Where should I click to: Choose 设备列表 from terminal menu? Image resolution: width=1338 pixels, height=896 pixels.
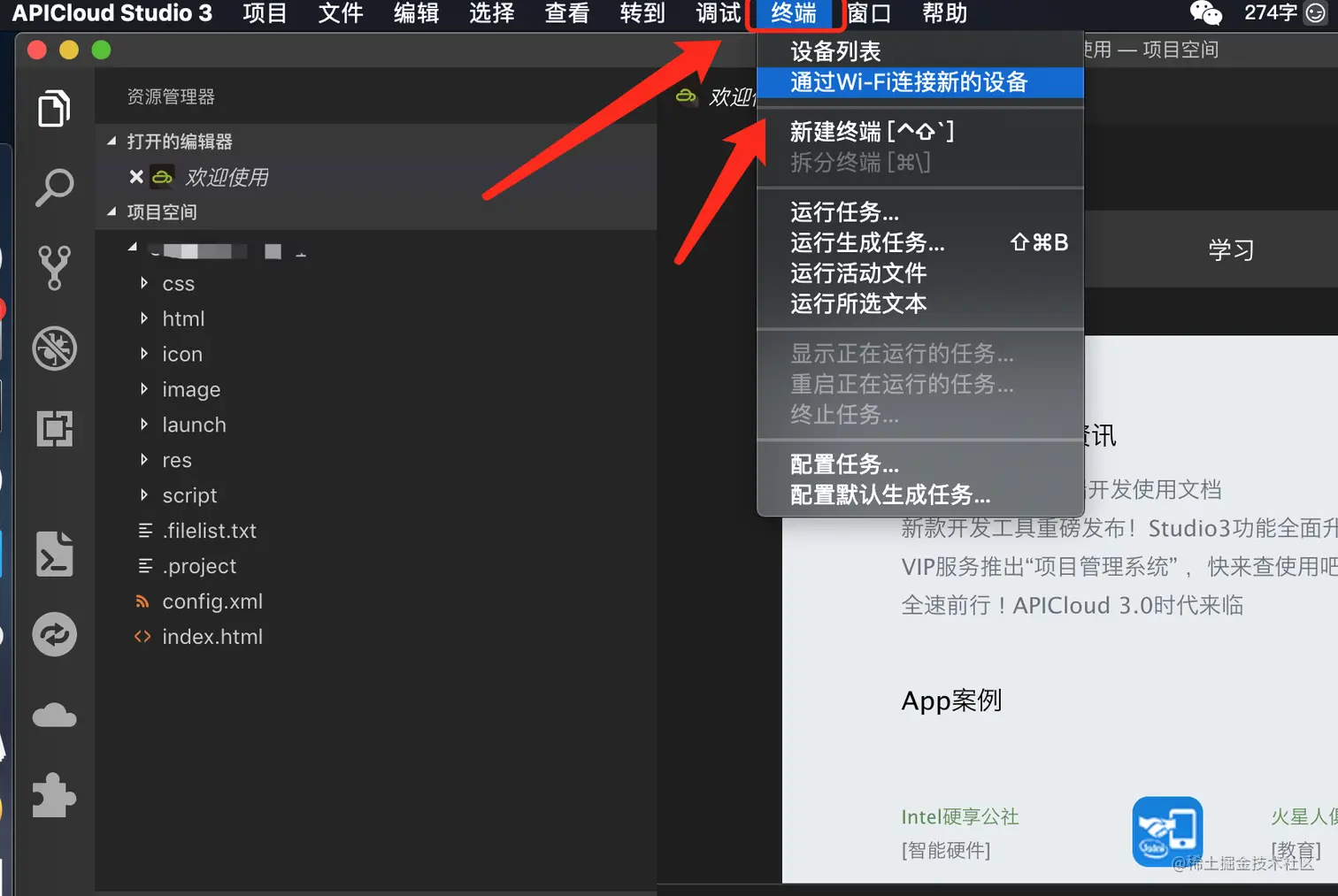920,51
